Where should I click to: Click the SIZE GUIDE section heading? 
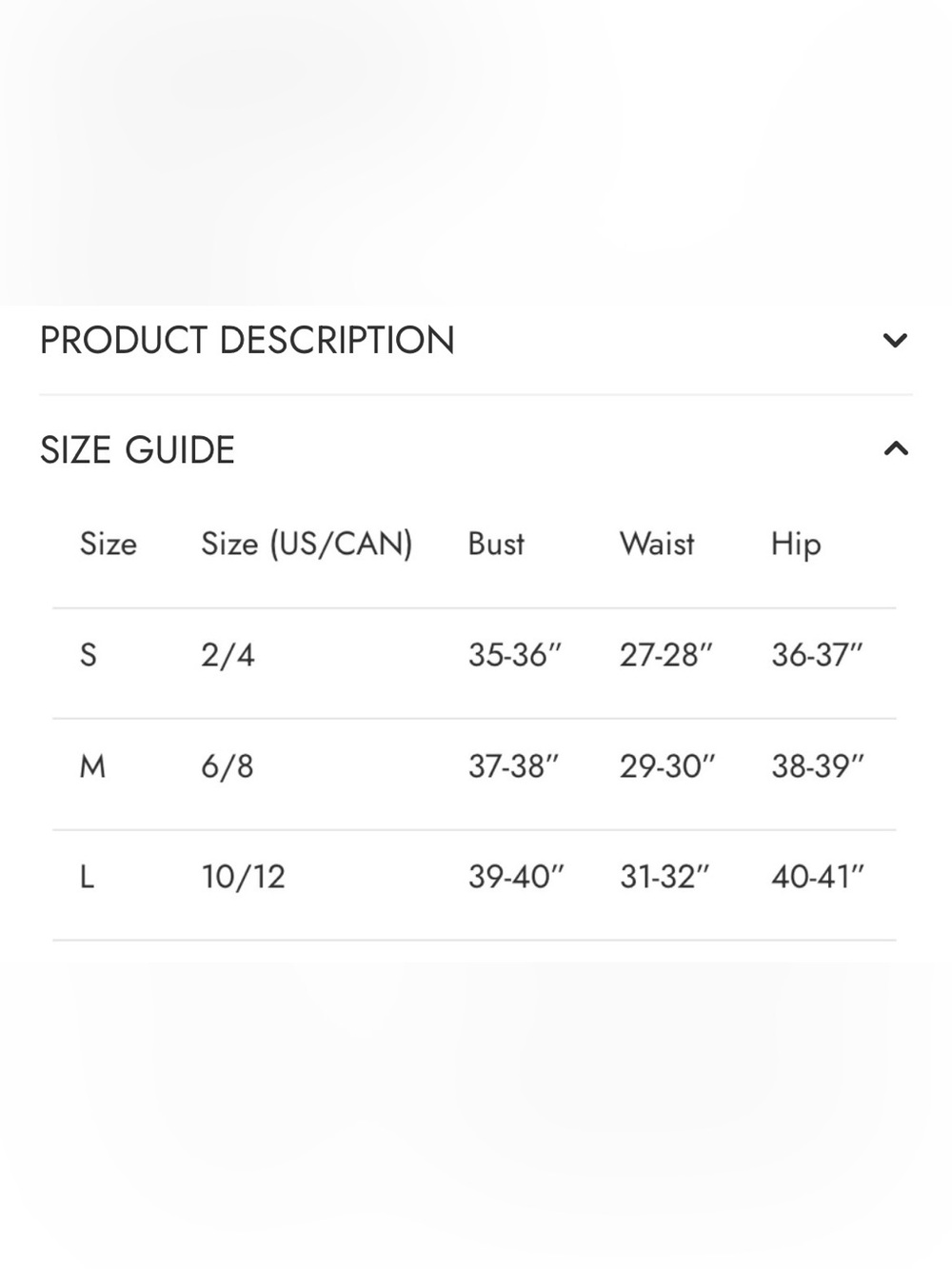coord(137,449)
